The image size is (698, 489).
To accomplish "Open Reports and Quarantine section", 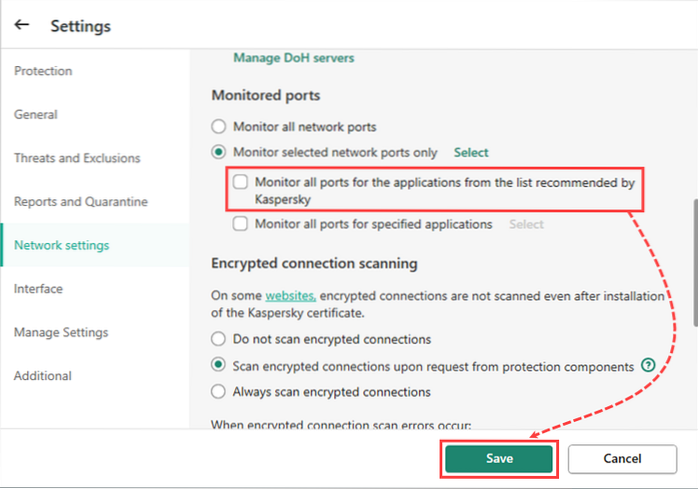I will point(80,202).
